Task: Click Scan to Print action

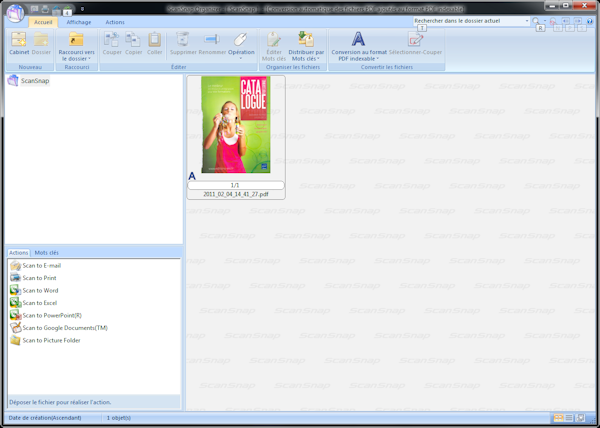Action: [40, 278]
